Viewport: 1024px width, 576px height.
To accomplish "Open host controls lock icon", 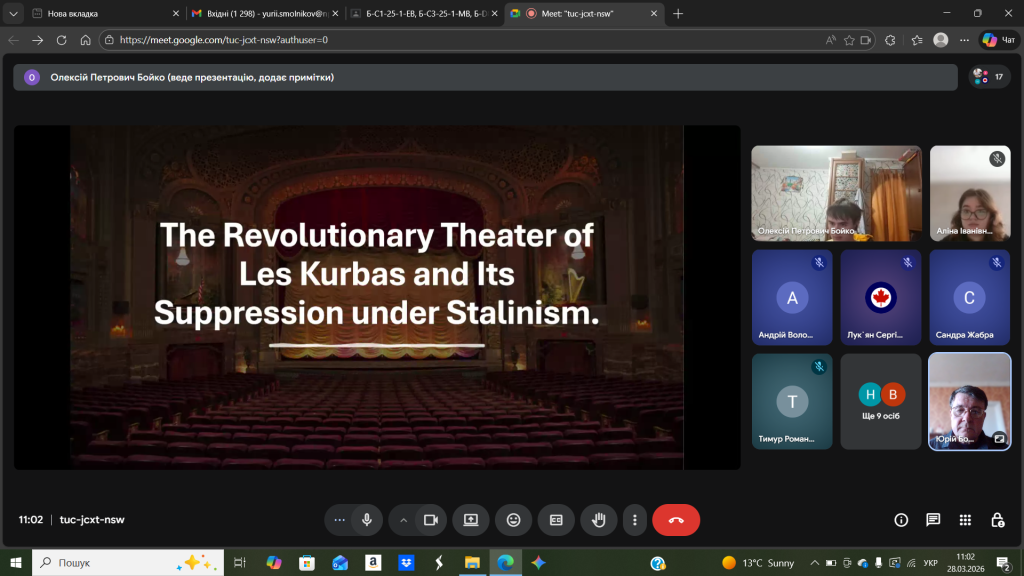I will 997,520.
